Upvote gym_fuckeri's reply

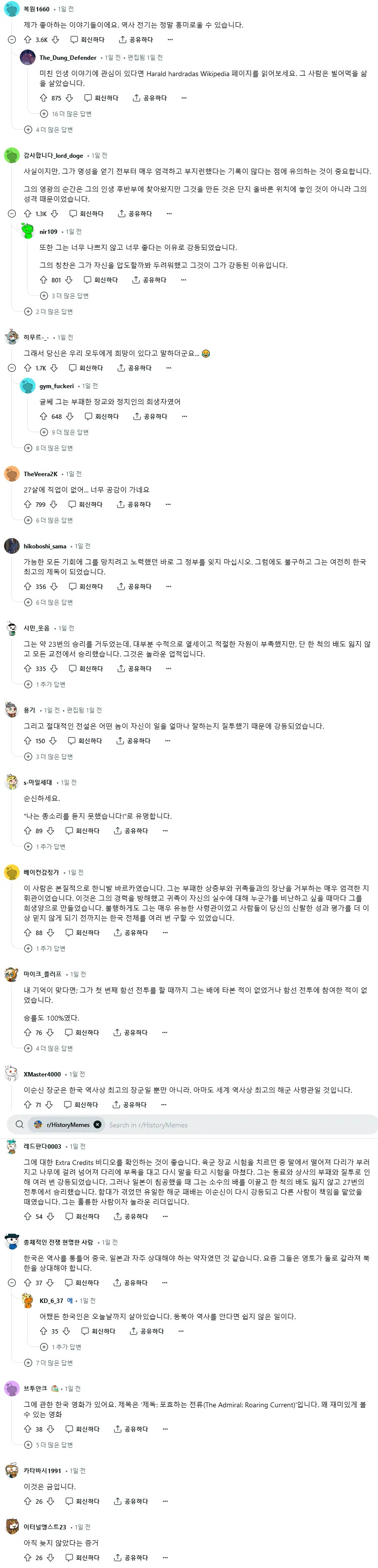pos(43,417)
